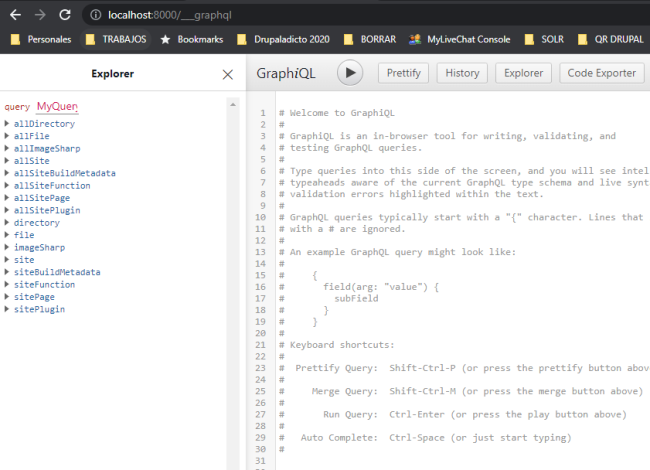This screenshot has width=650, height=470.
Task: Open the Code Exporter
Action: click(601, 73)
